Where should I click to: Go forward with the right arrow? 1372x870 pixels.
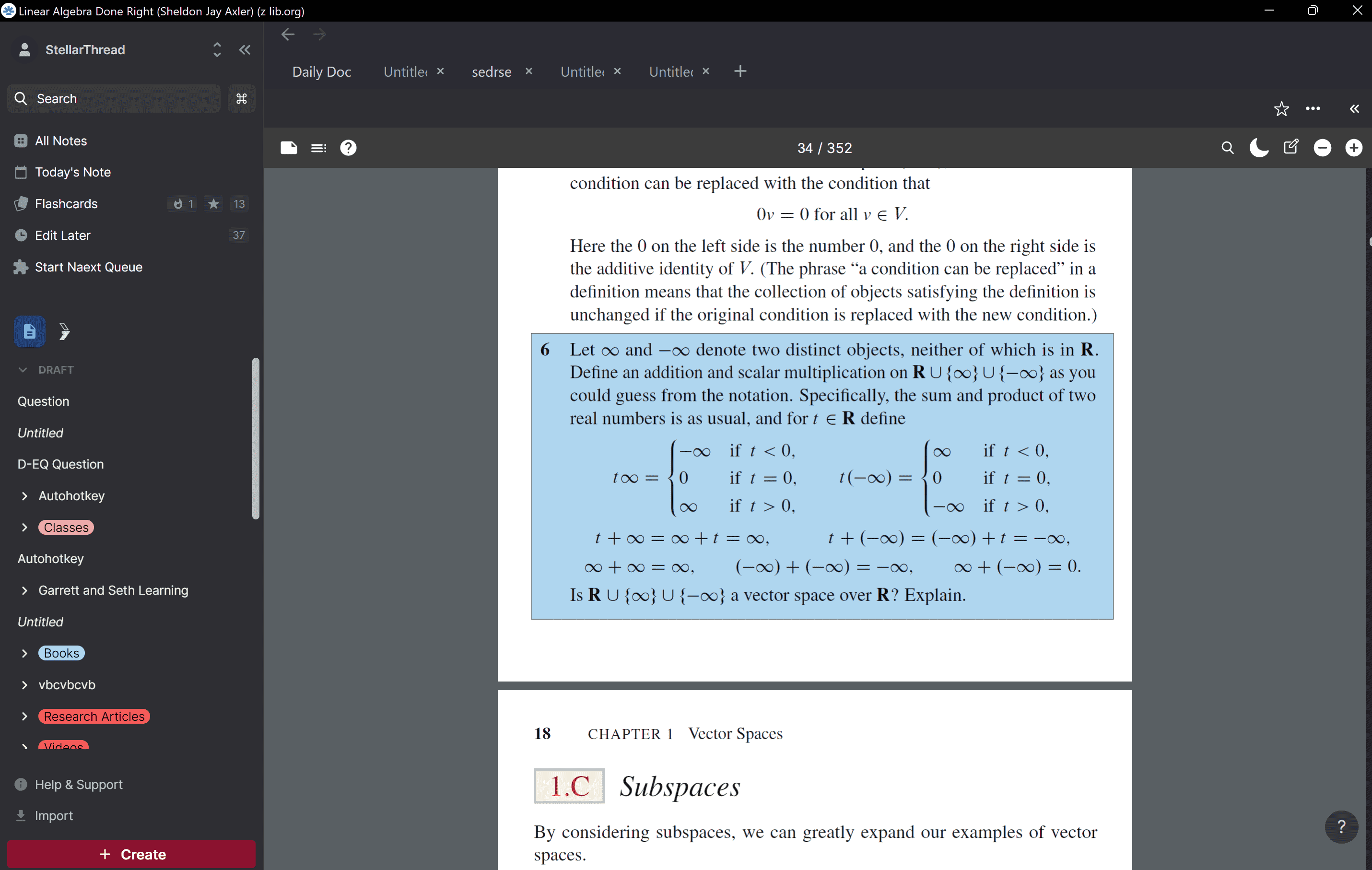320,34
